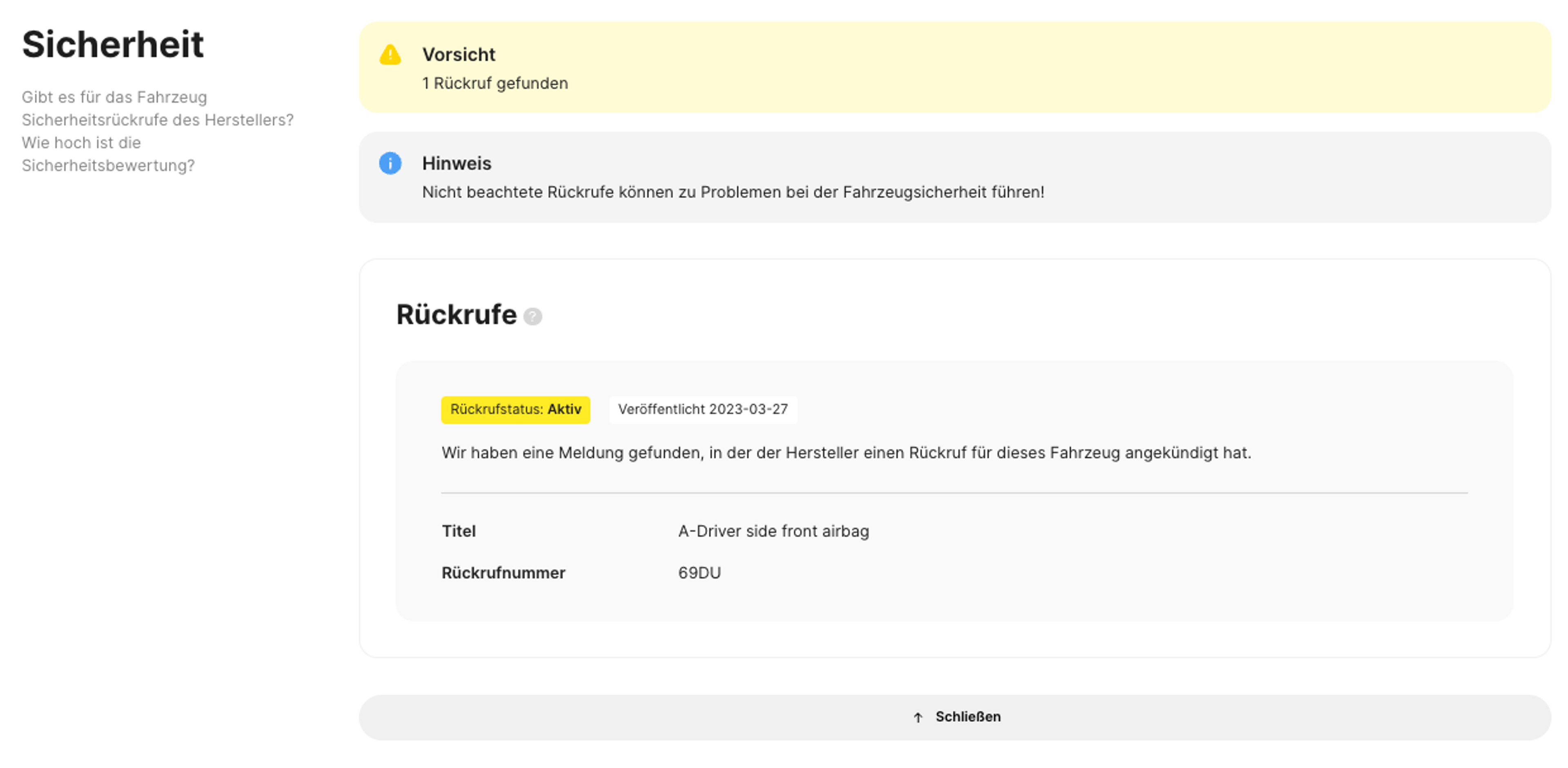Viewport: 1568px width, 768px height.
Task: Click the Titel field label
Action: (x=458, y=531)
